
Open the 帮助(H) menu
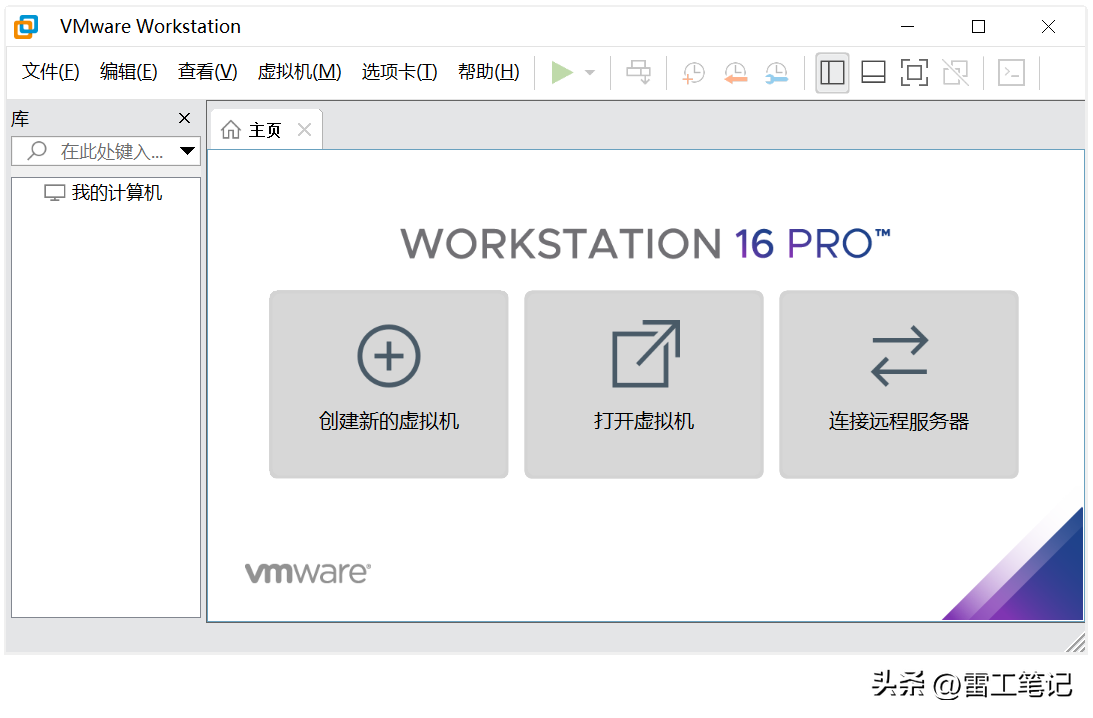(x=487, y=72)
